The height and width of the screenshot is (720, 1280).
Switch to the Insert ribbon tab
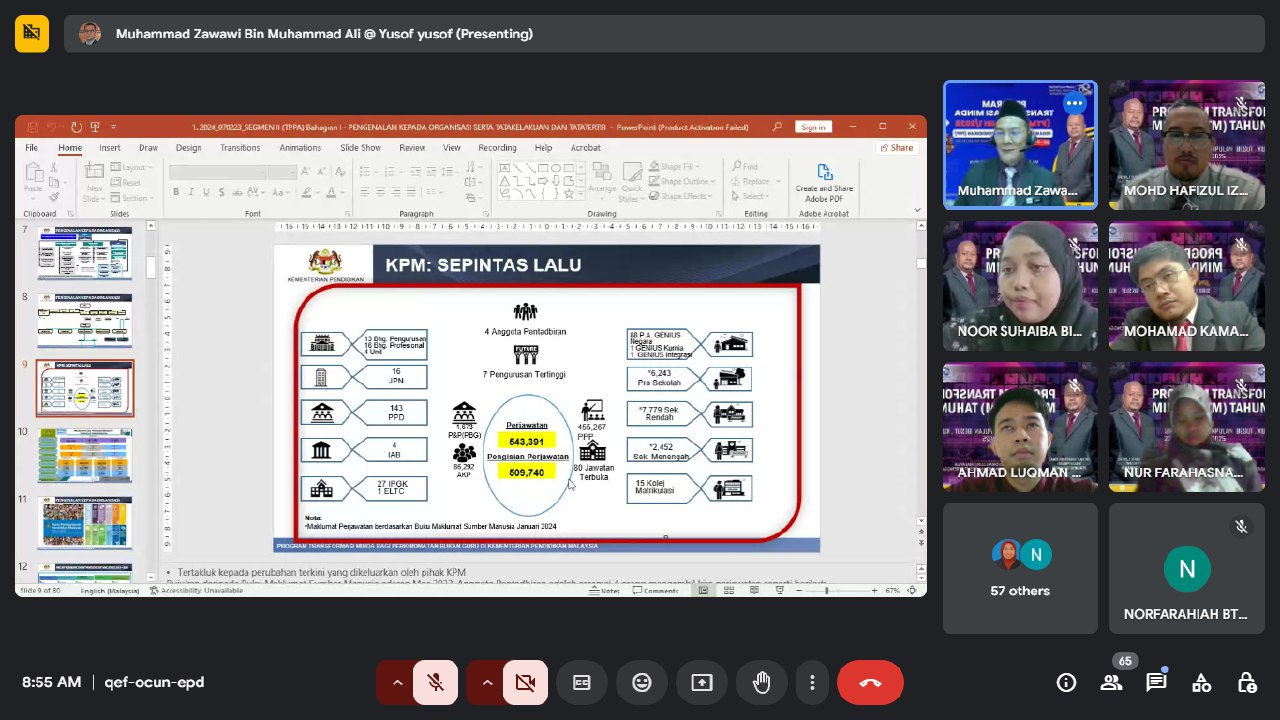pyautogui.click(x=110, y=148)
